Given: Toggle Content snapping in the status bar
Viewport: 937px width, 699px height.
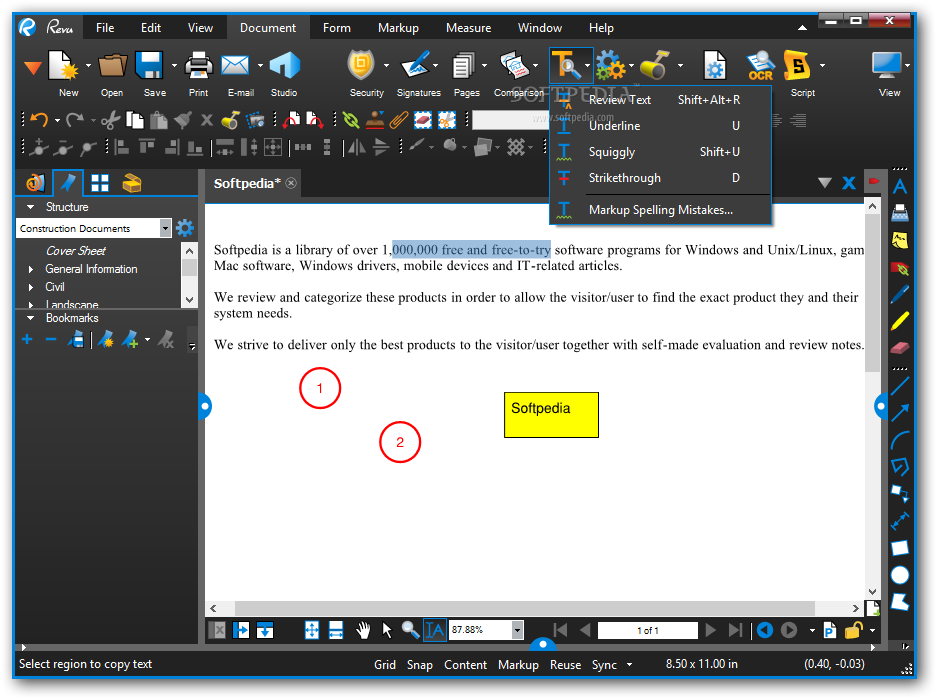Looking at the screenshot, I should point(466,664).
